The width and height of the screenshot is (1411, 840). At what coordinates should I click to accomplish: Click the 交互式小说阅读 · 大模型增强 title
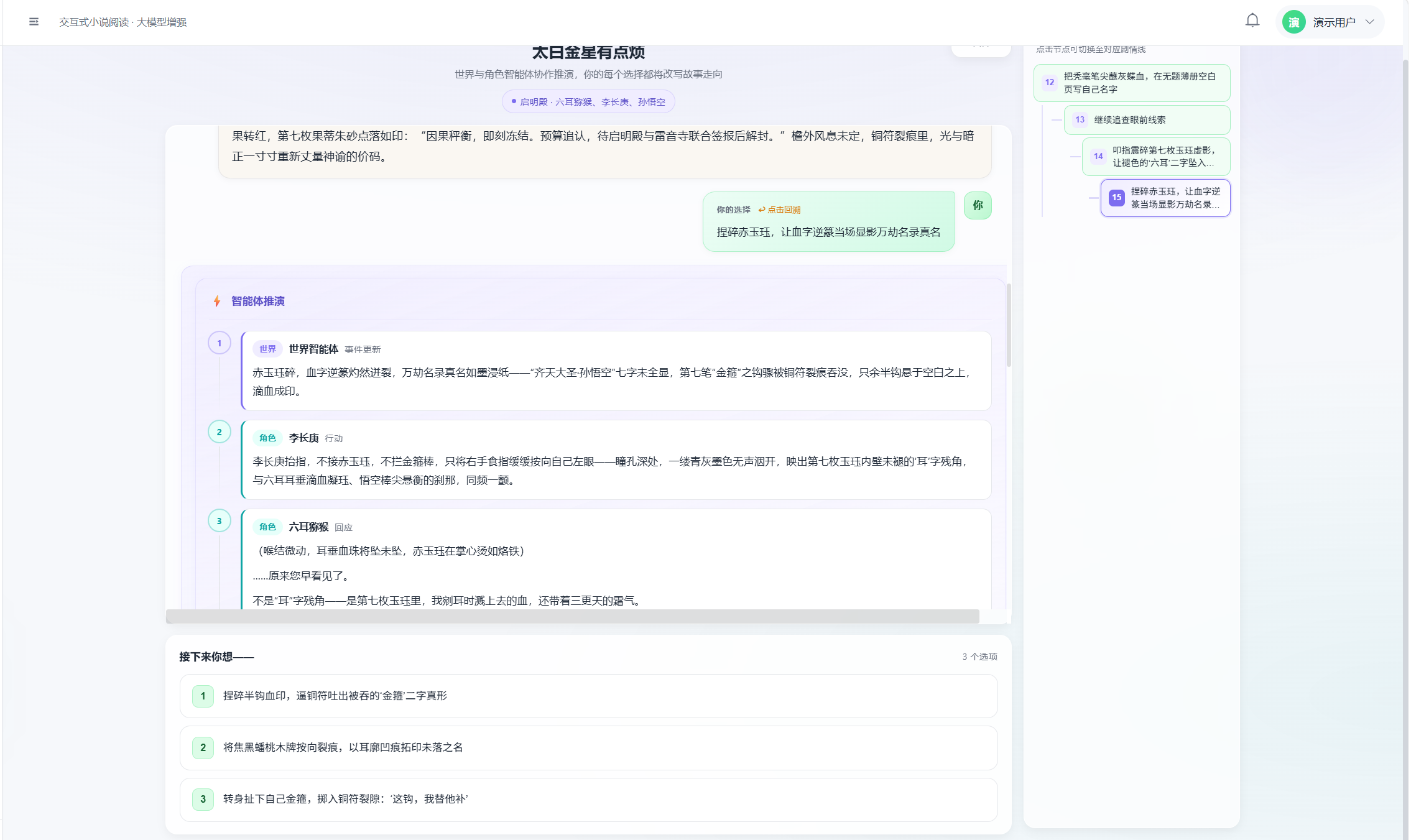pos(123,22)
